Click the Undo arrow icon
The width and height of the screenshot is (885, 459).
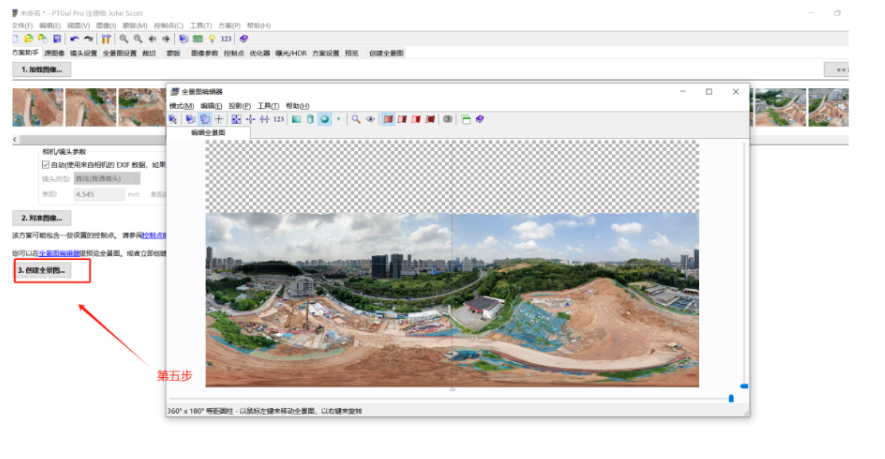(75, 38)
